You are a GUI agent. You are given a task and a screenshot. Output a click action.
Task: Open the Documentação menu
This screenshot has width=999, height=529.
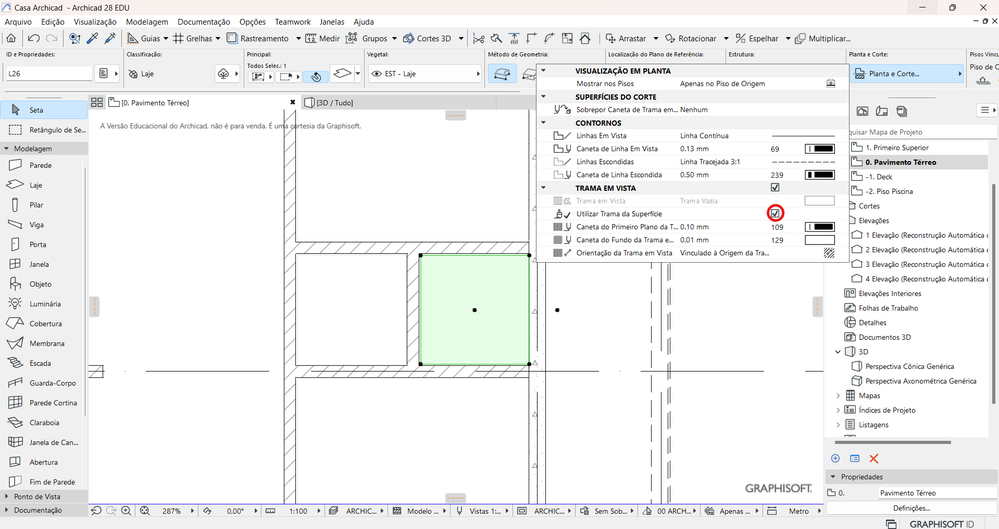point(203,21)
